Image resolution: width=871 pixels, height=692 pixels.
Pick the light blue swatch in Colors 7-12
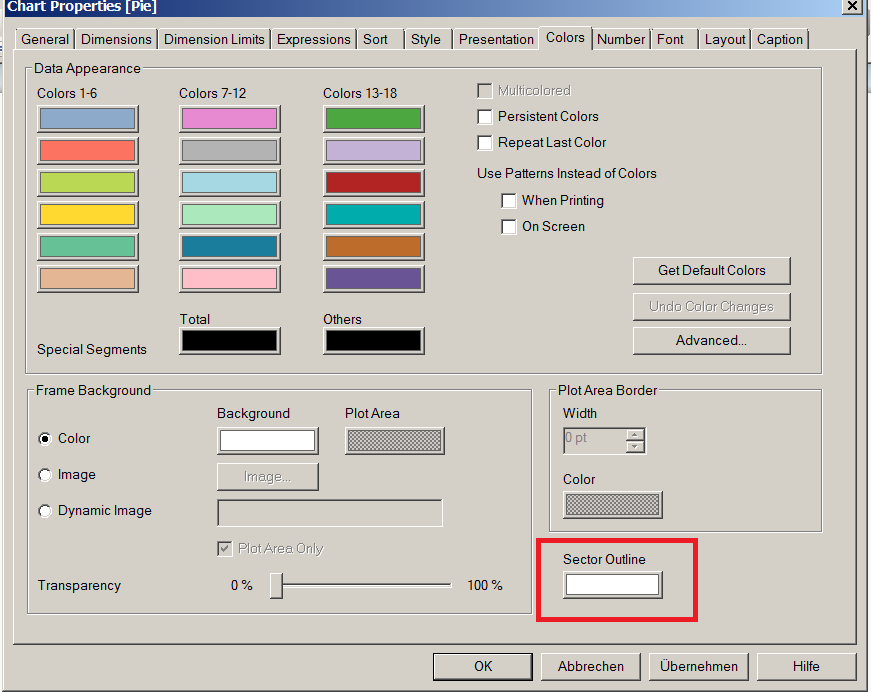click(x=229, y=183)
